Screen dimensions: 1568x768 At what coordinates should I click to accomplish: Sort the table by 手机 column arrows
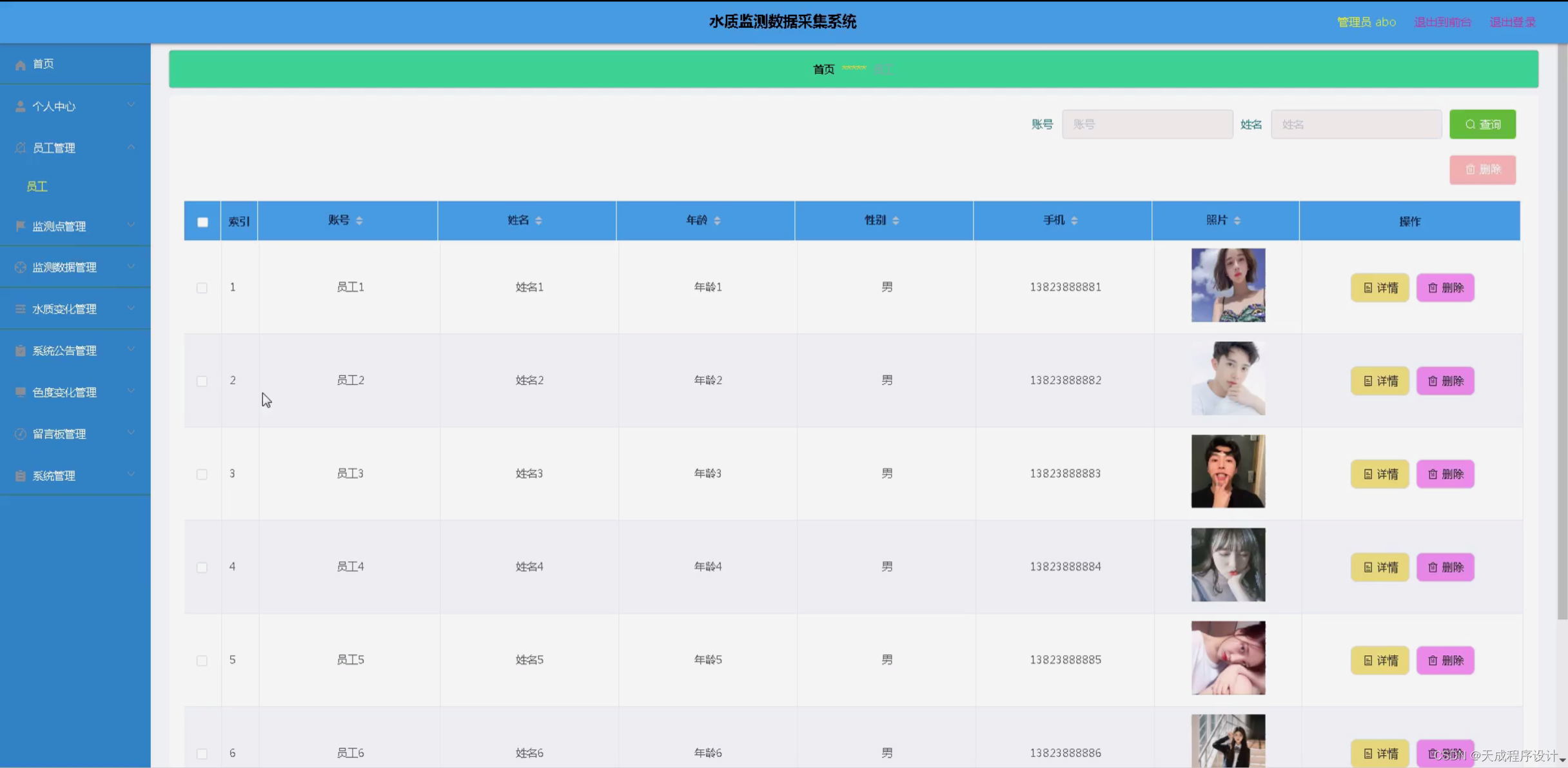pyautogui.click(x=1074, y=221)
